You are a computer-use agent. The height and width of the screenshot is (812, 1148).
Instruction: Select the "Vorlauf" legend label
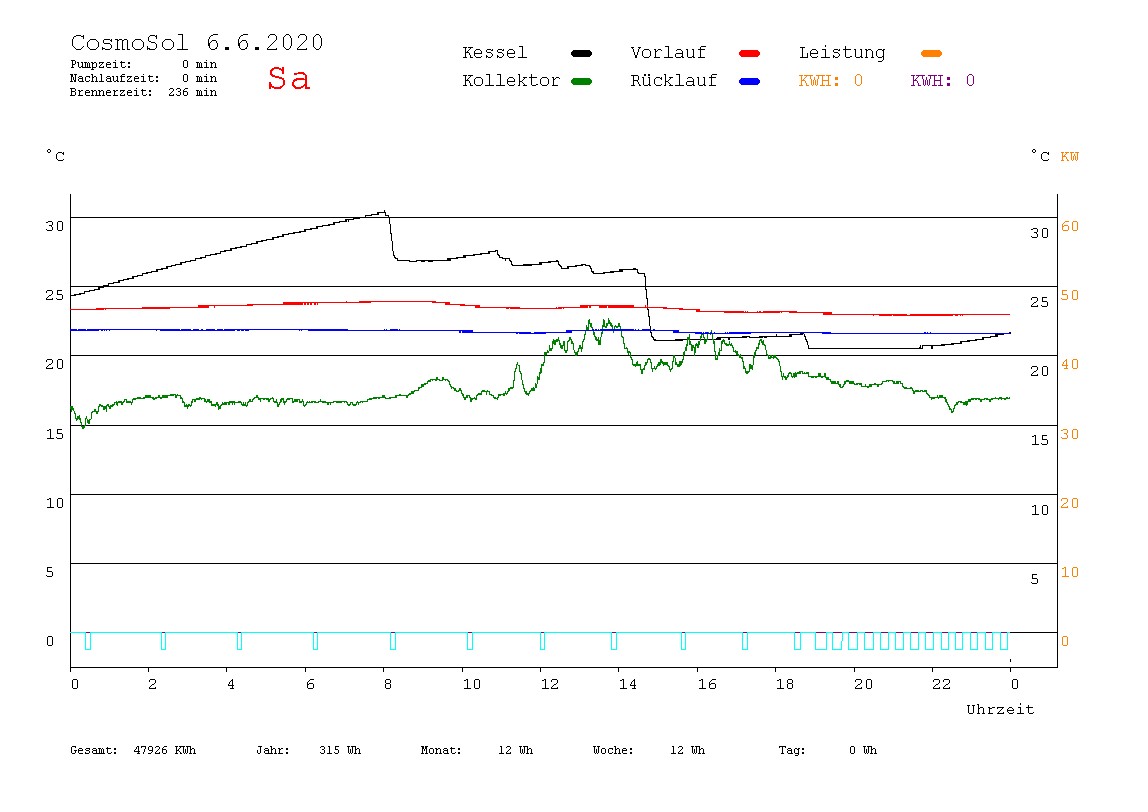tap(668, 53)
